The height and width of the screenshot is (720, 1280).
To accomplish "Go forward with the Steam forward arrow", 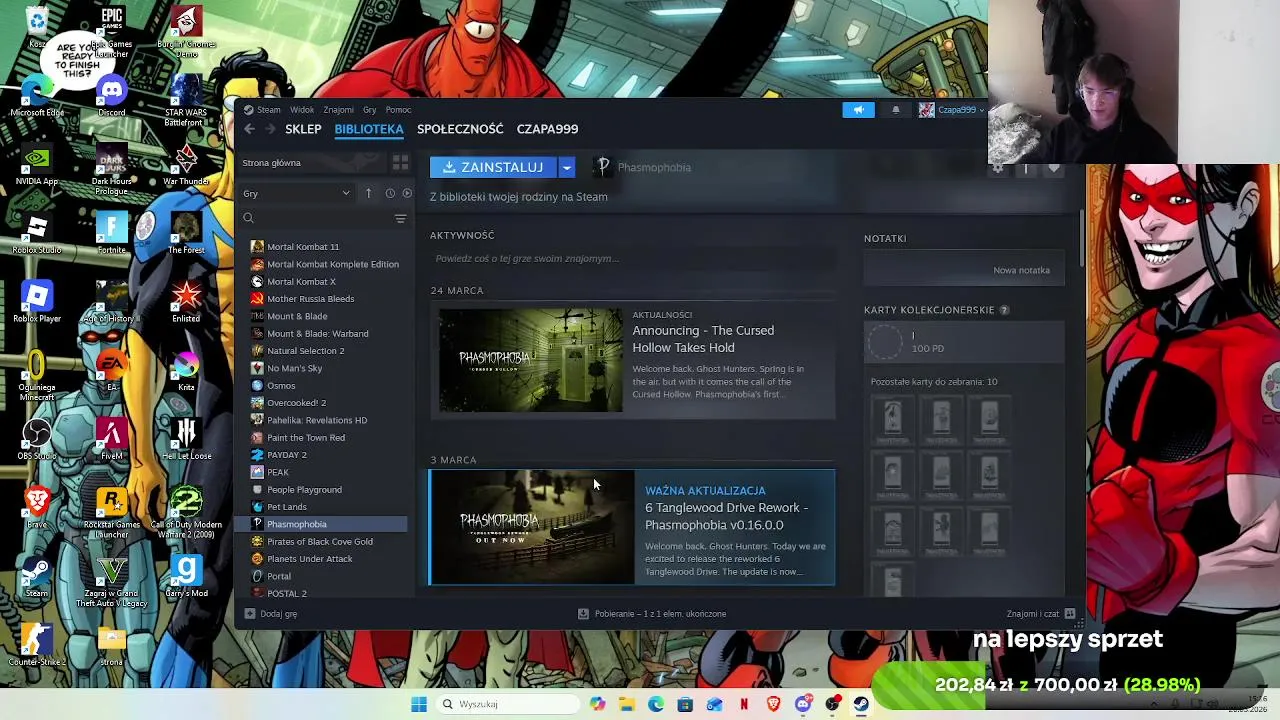I will [270, 129].
